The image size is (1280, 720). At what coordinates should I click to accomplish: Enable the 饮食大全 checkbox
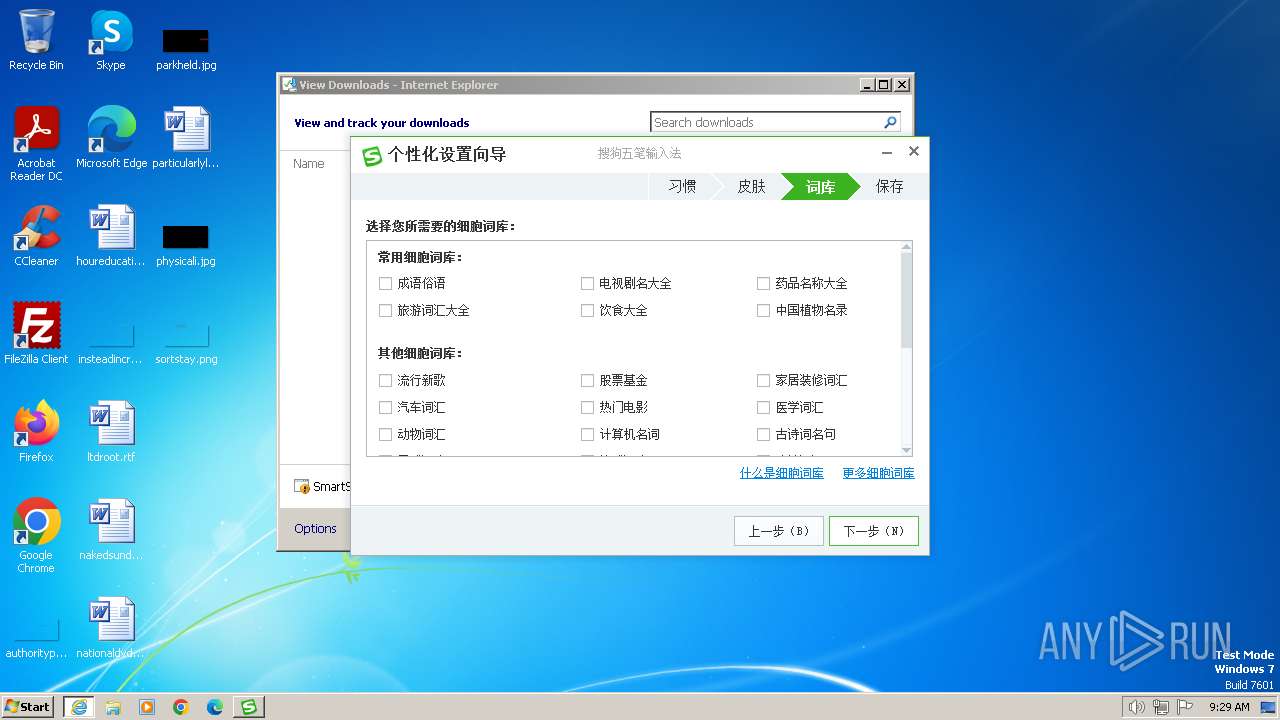[x=587, y=310]
